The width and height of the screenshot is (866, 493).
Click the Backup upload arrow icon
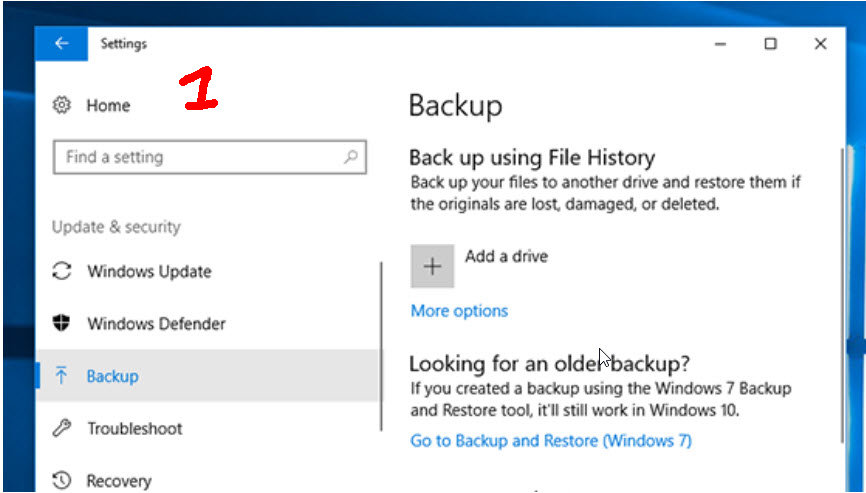click(x=62, y=376)
